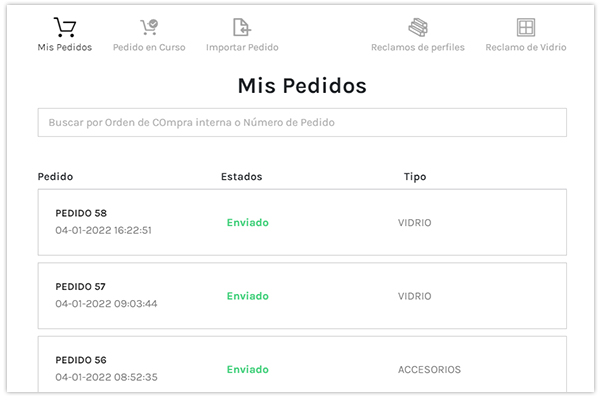Click Enviado status of PEDIDO 57
The image size is (600, 400).
point(247,296)
